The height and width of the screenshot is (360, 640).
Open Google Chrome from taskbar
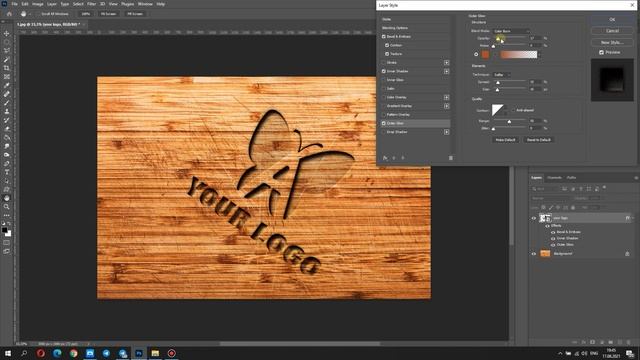[x=73, y=353]
